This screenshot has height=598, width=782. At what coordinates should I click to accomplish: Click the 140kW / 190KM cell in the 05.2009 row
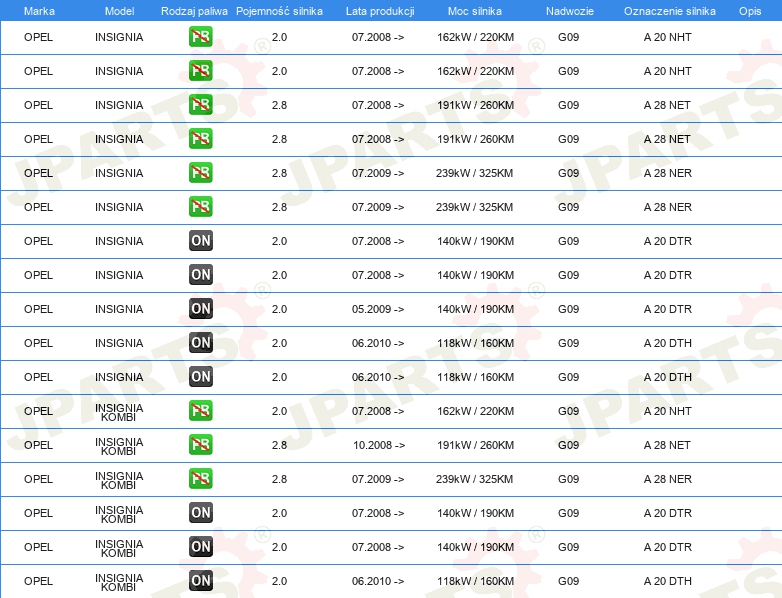(x=475, y=309)
